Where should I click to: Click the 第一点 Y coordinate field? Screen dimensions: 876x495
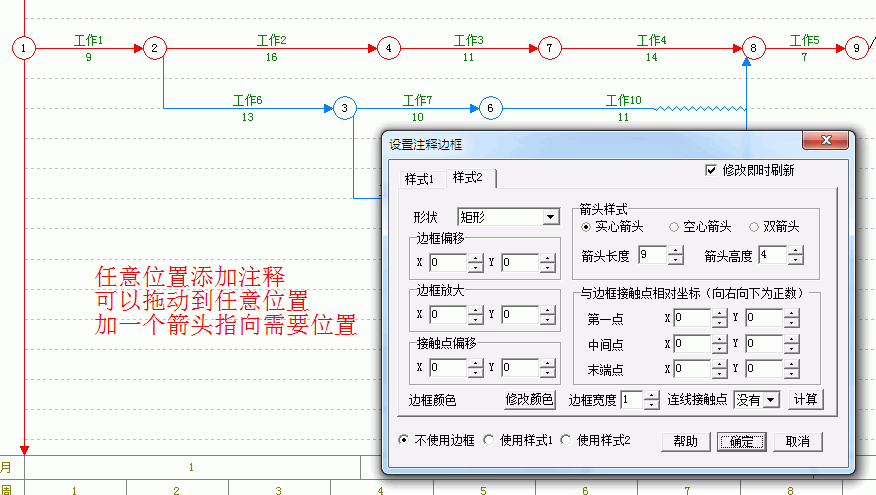pos(764,318)
